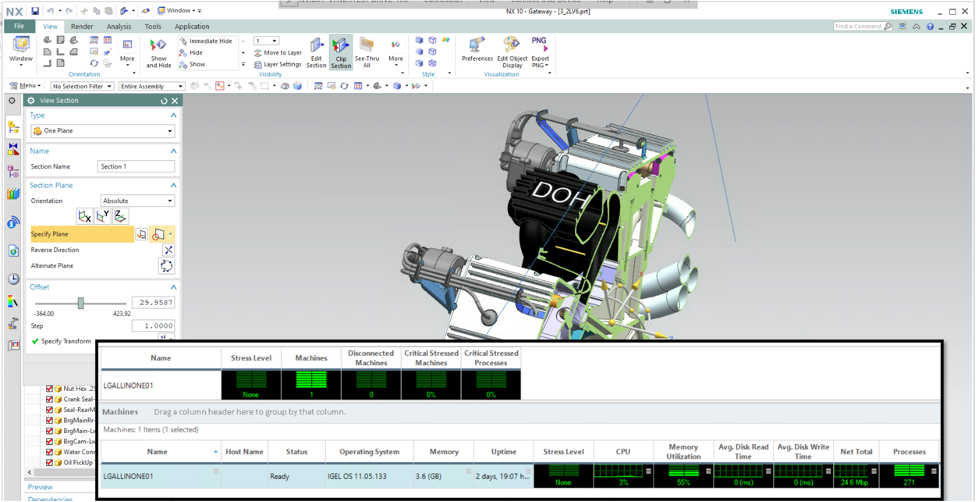Toggle the Clip Section tool
Viewport: 977px width, 502px height.
coord(341,52)
